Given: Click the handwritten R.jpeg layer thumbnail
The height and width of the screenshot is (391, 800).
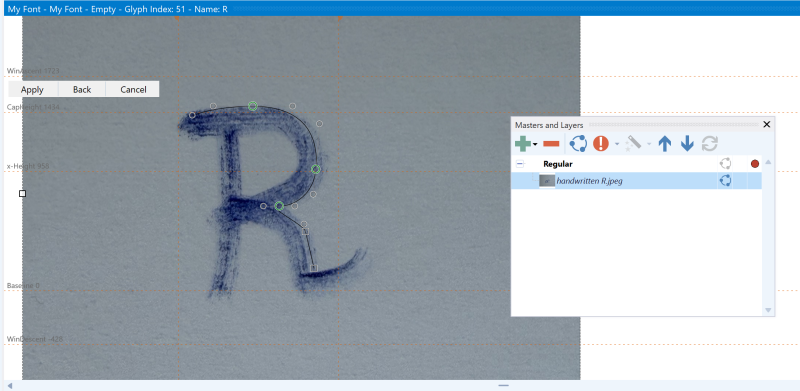Looking at the screenshot, I should [x=547, y=181].
